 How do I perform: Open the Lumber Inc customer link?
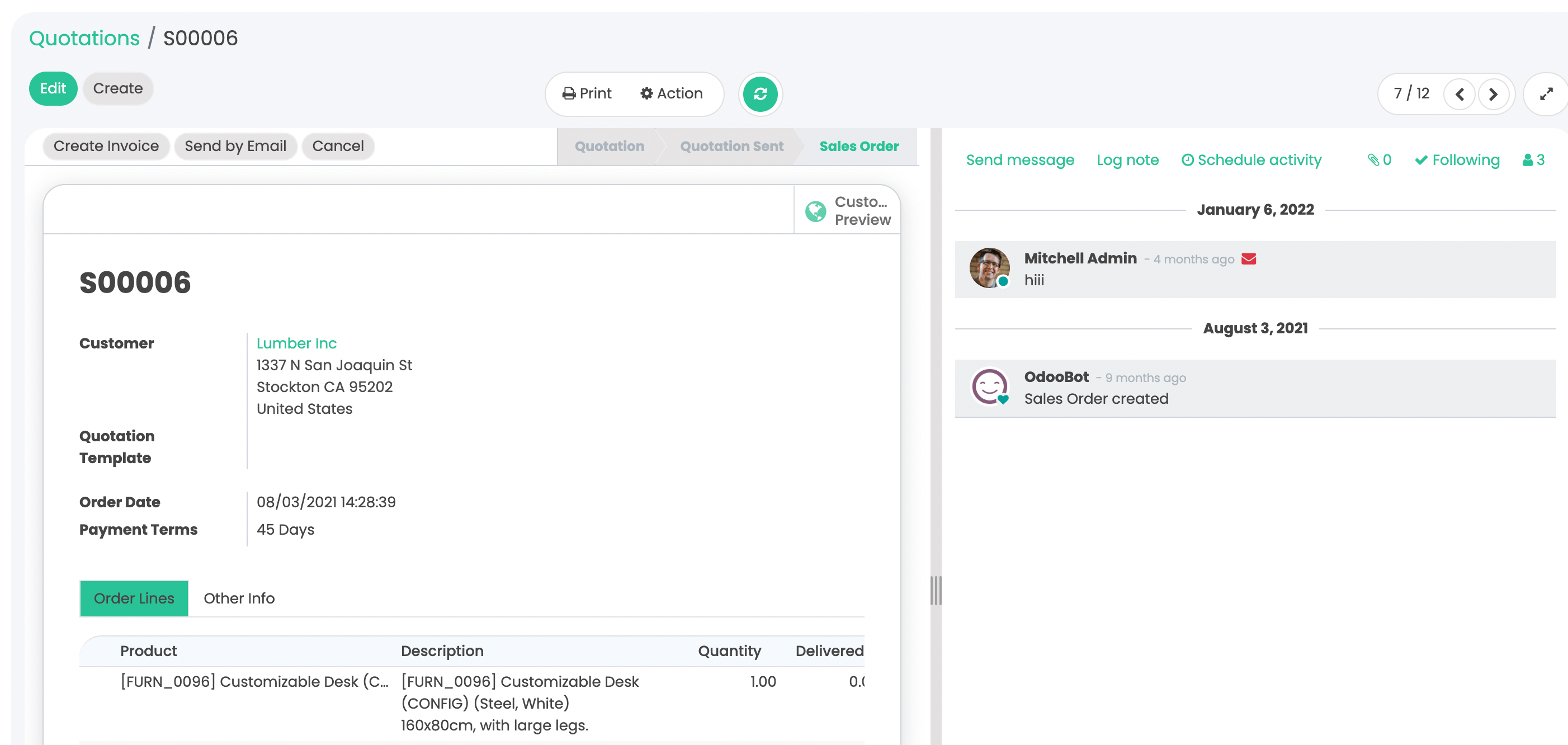296,343
